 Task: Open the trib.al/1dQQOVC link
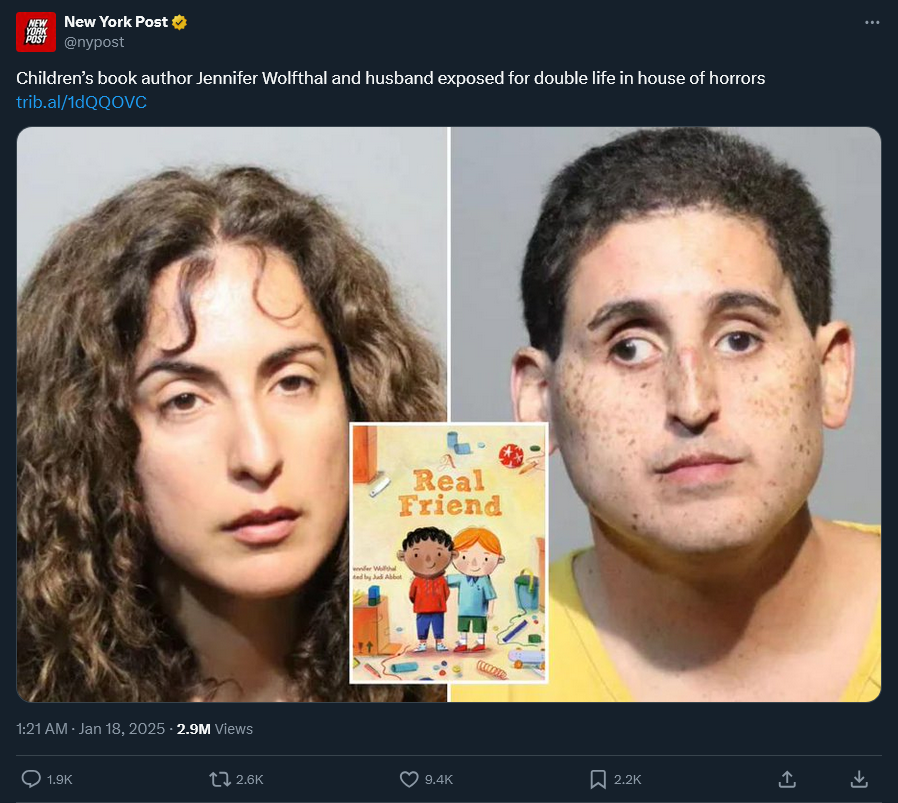pos(81,102)
